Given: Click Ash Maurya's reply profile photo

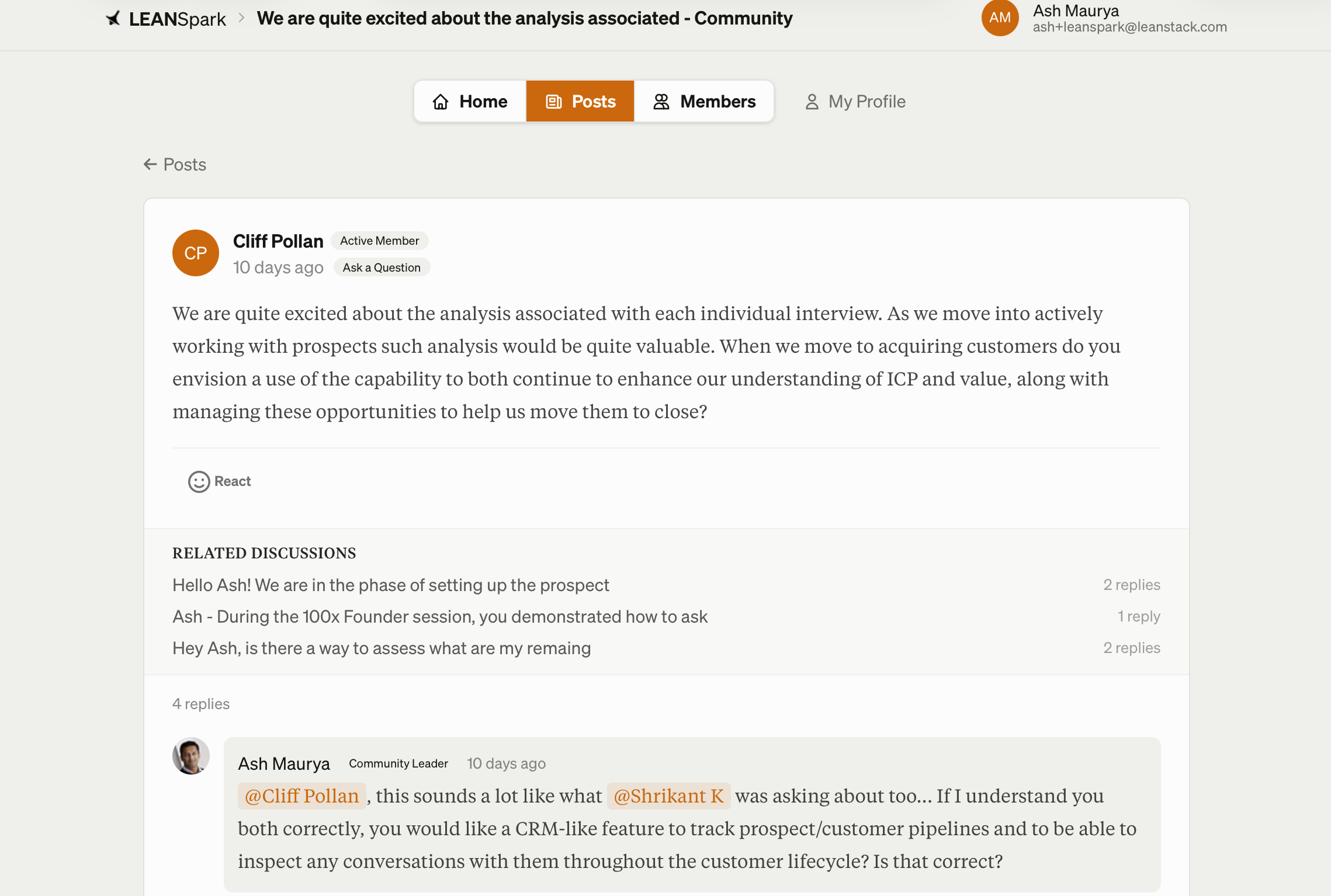Looking at the screenshot, I should 191,756.
